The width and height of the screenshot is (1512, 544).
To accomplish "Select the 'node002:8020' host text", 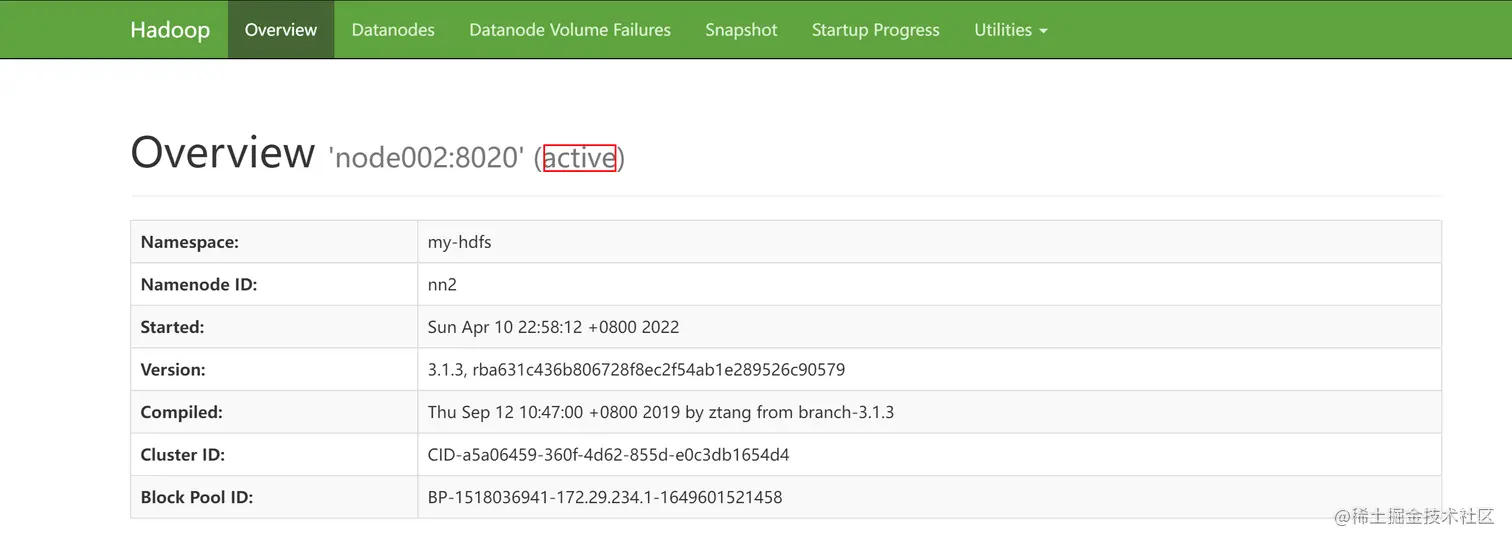I will tap(426, 158).
